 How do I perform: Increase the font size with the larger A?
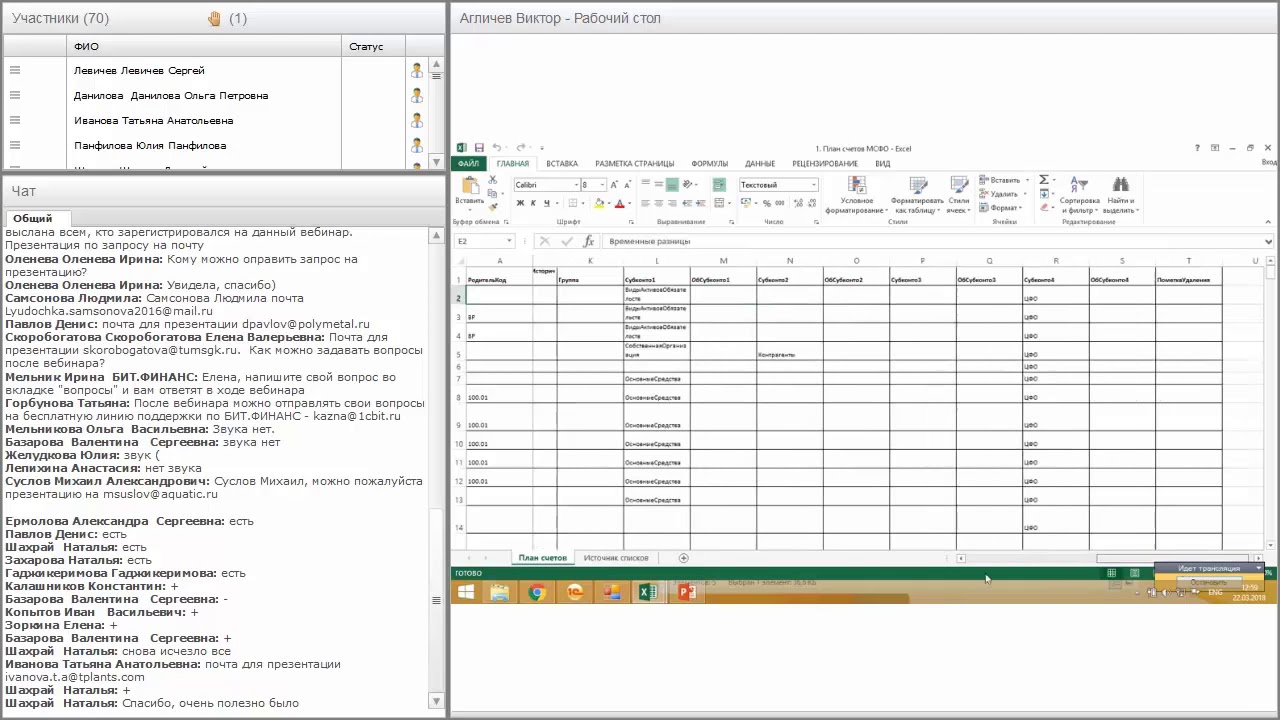pos(614,185)
